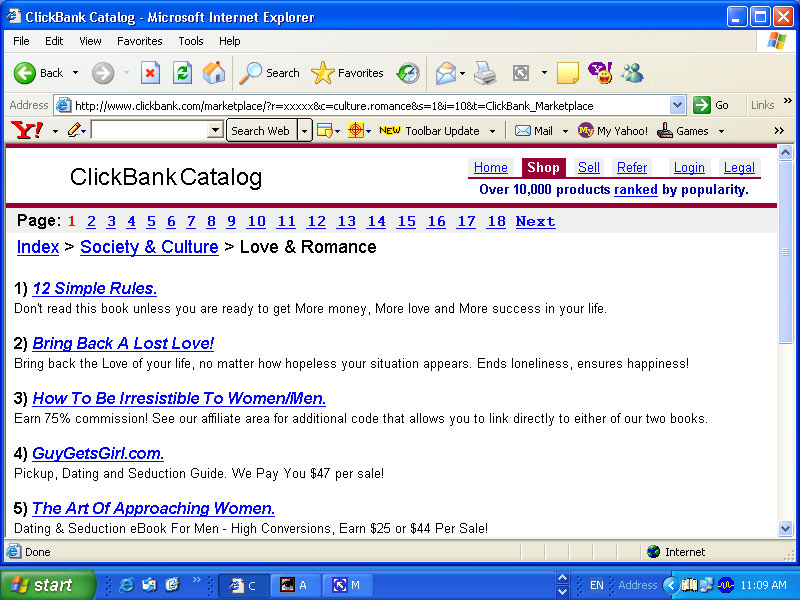
Task: Click the Search Web button
Action: [x=261, y=131]
